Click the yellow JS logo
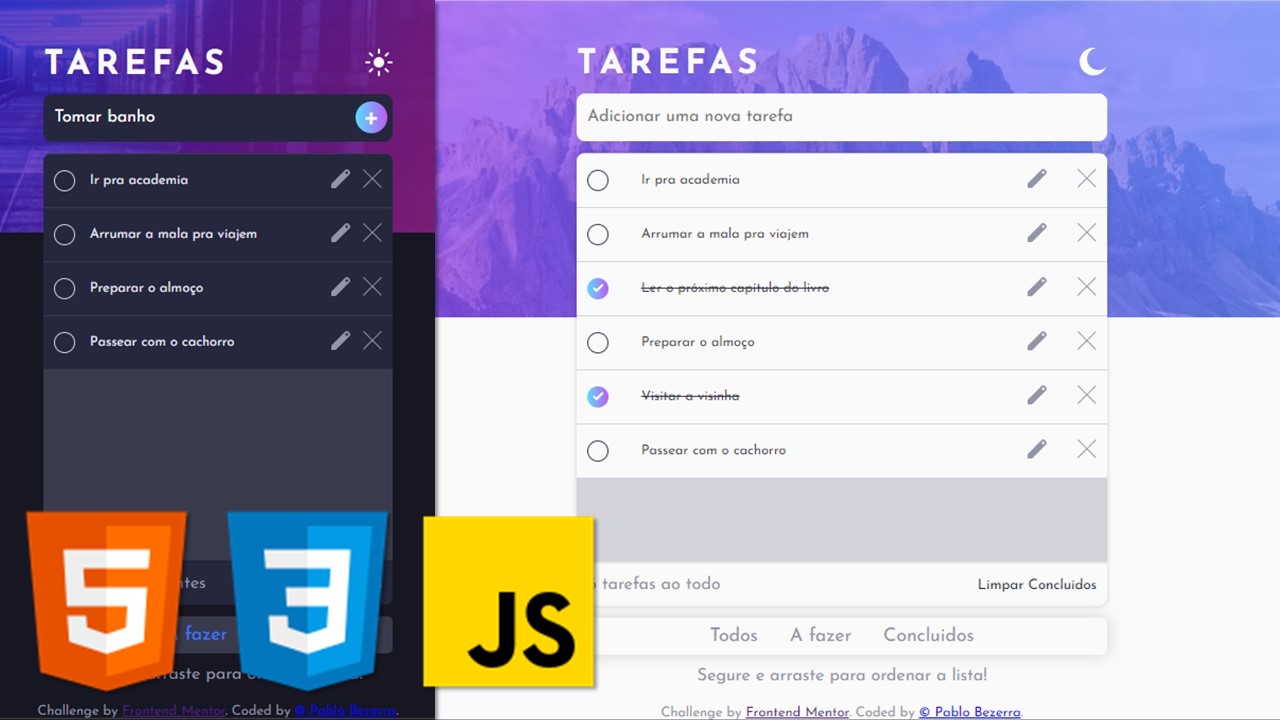 509,601
